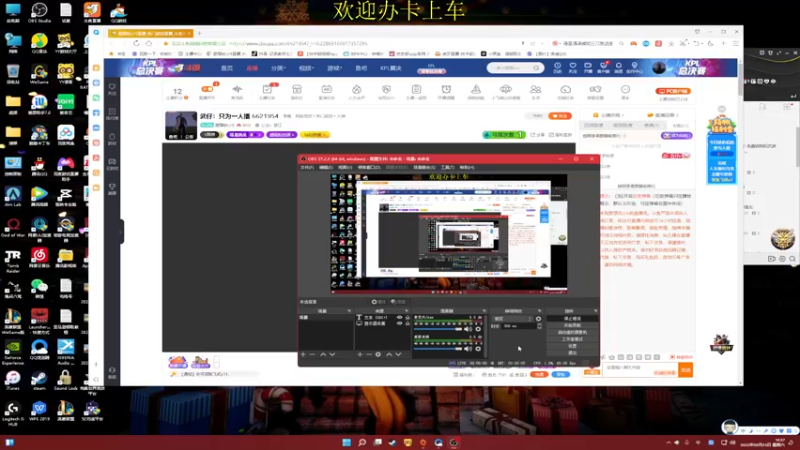Open OBS Studio desktop shortcut

coord(39,13)
